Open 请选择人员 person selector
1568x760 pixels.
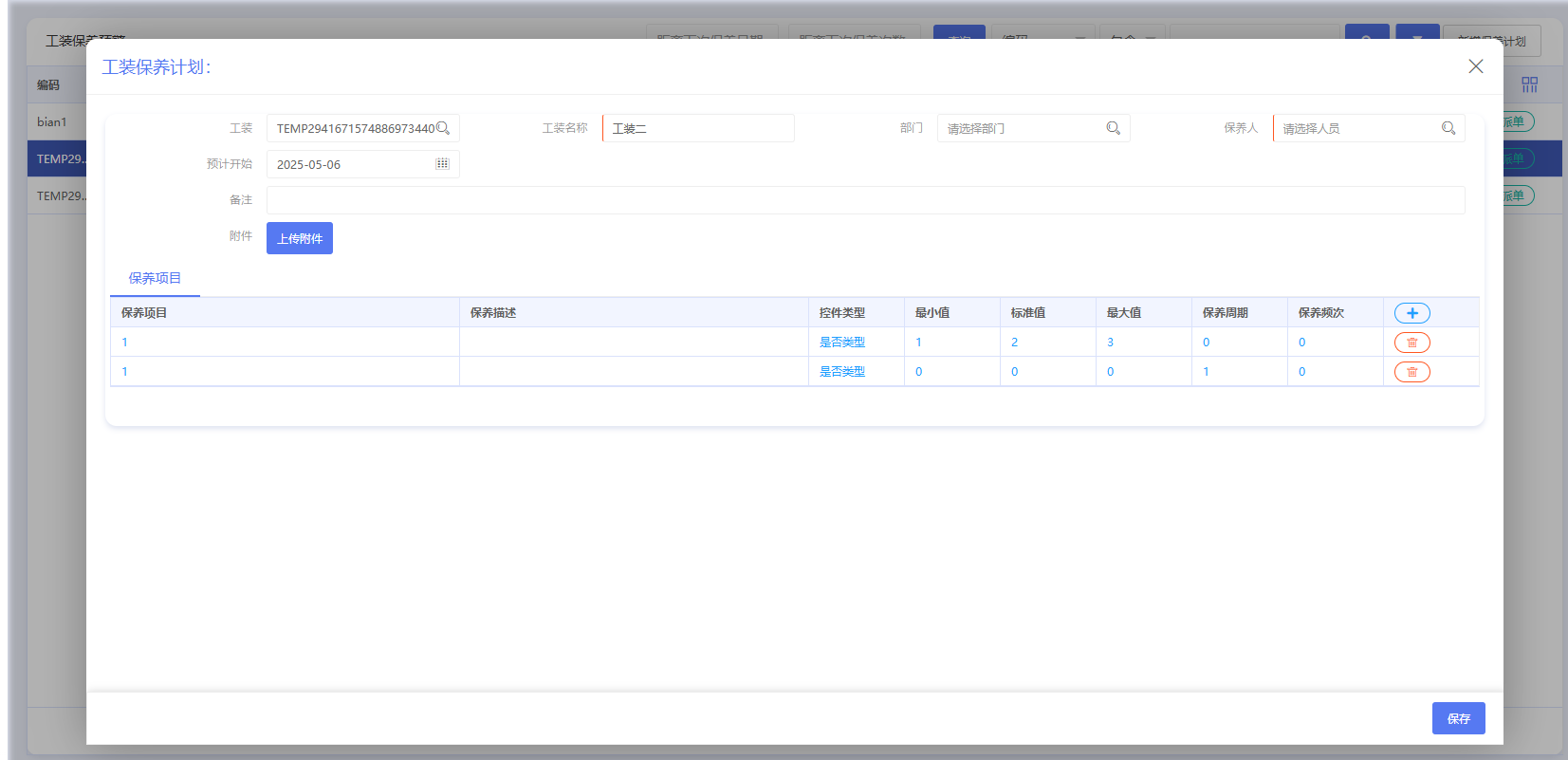tap(1369, 128)
